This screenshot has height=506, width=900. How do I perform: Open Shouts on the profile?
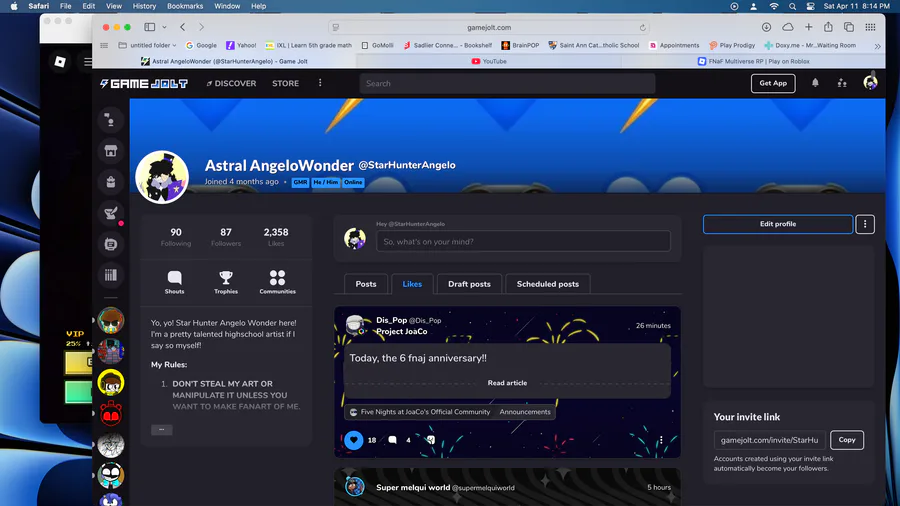click(x=174, y=282)
